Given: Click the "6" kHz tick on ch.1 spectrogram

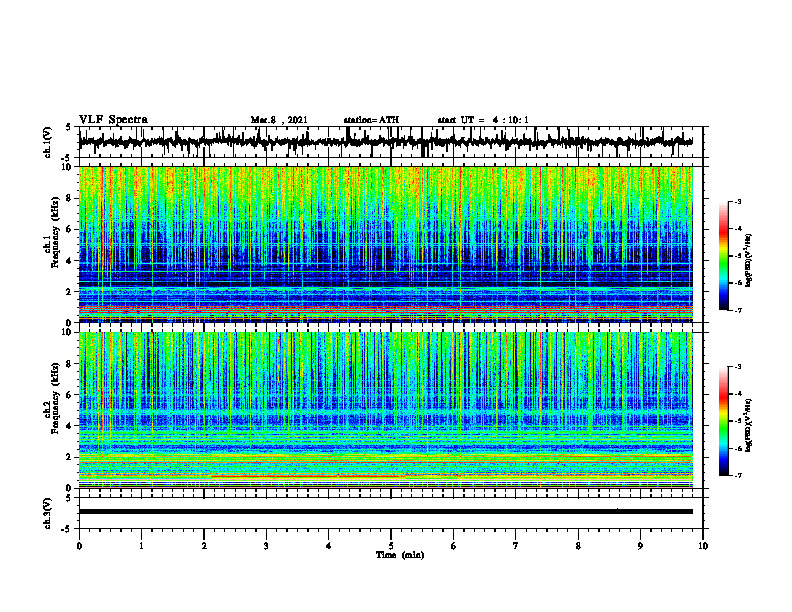Looking at the screenshot, I should pos(70,229).
